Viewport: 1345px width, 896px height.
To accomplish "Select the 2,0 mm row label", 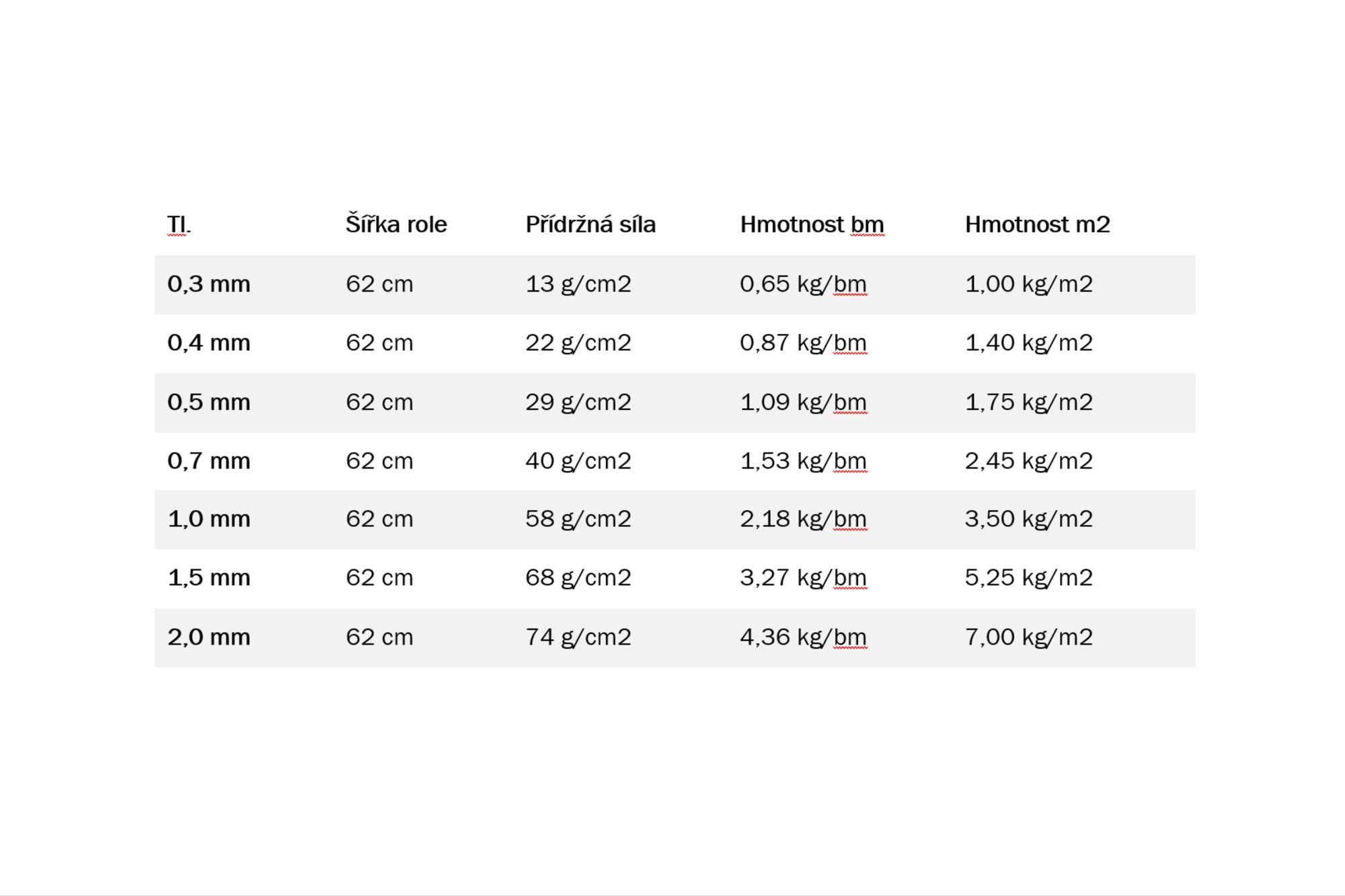I will pyautogui.click(x=208, y=637).
